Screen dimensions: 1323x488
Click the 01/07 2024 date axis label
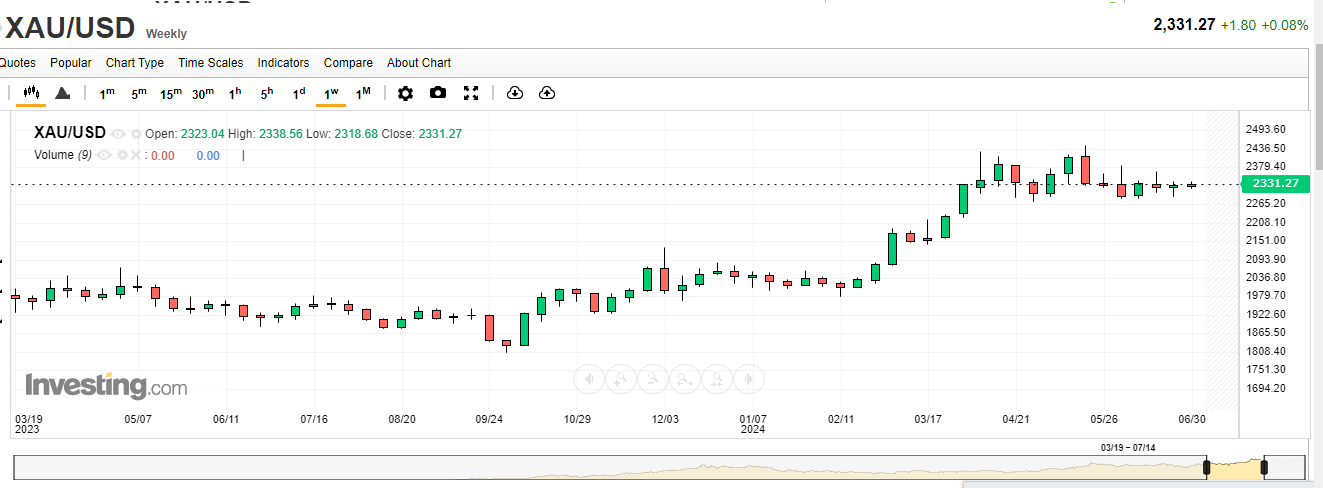(x=753, y=424)
